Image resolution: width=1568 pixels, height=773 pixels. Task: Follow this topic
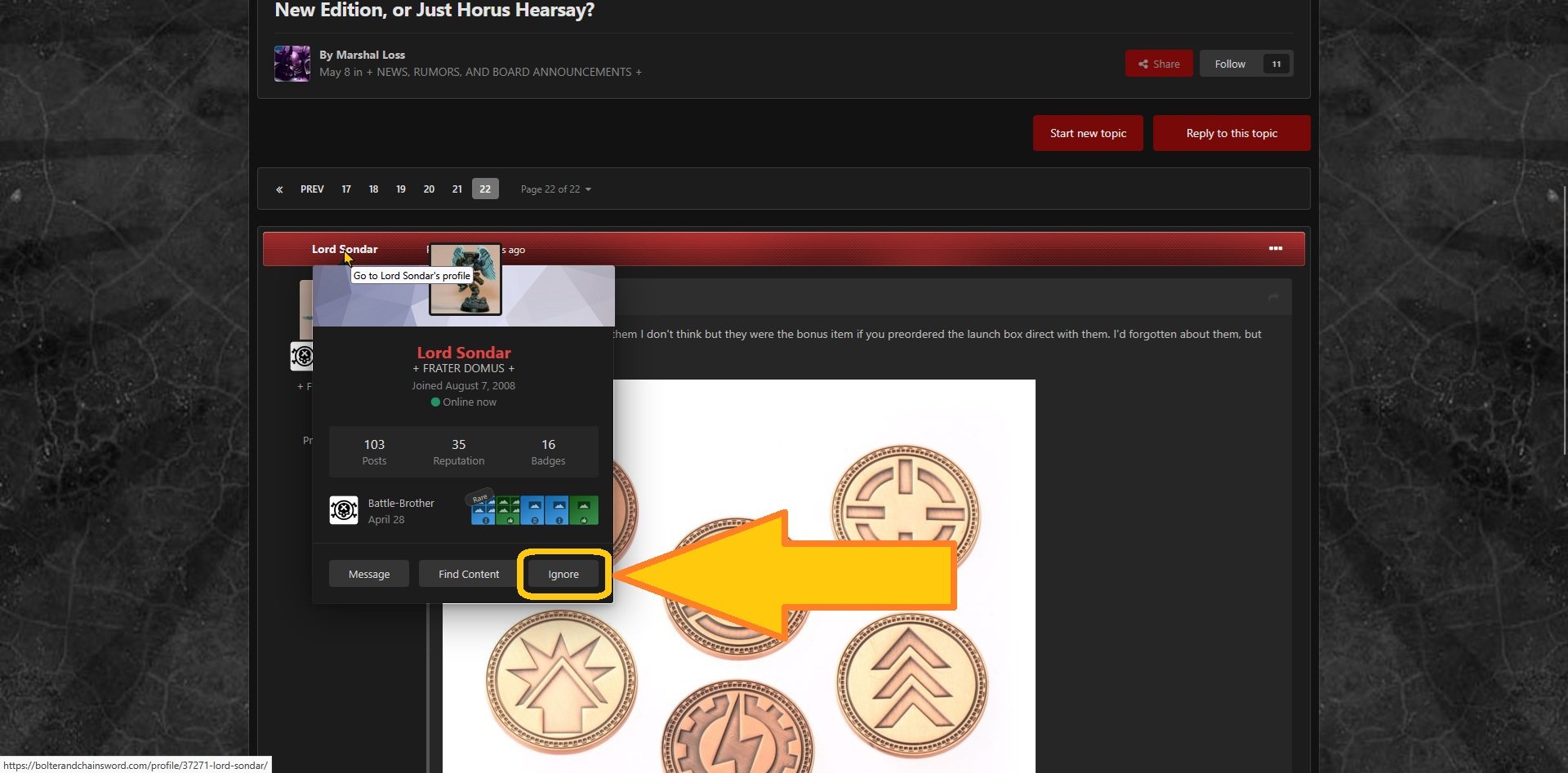(x=1229, y=64)
